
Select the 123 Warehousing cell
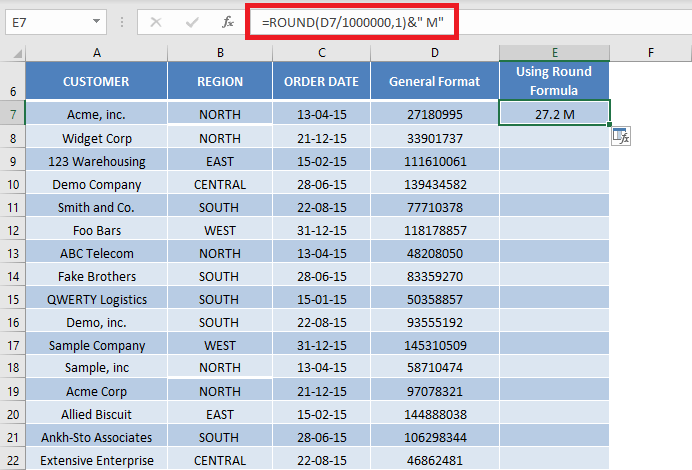point(96,161)
